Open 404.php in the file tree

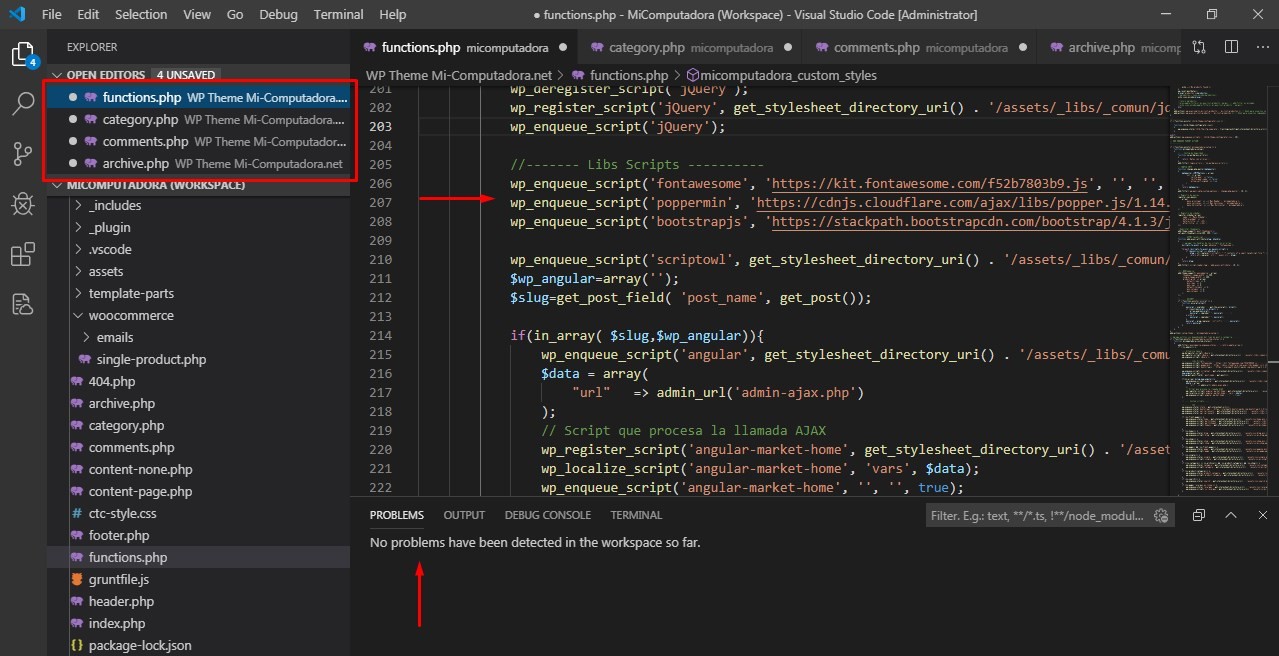pyautogui.click(x=111, y=381)
